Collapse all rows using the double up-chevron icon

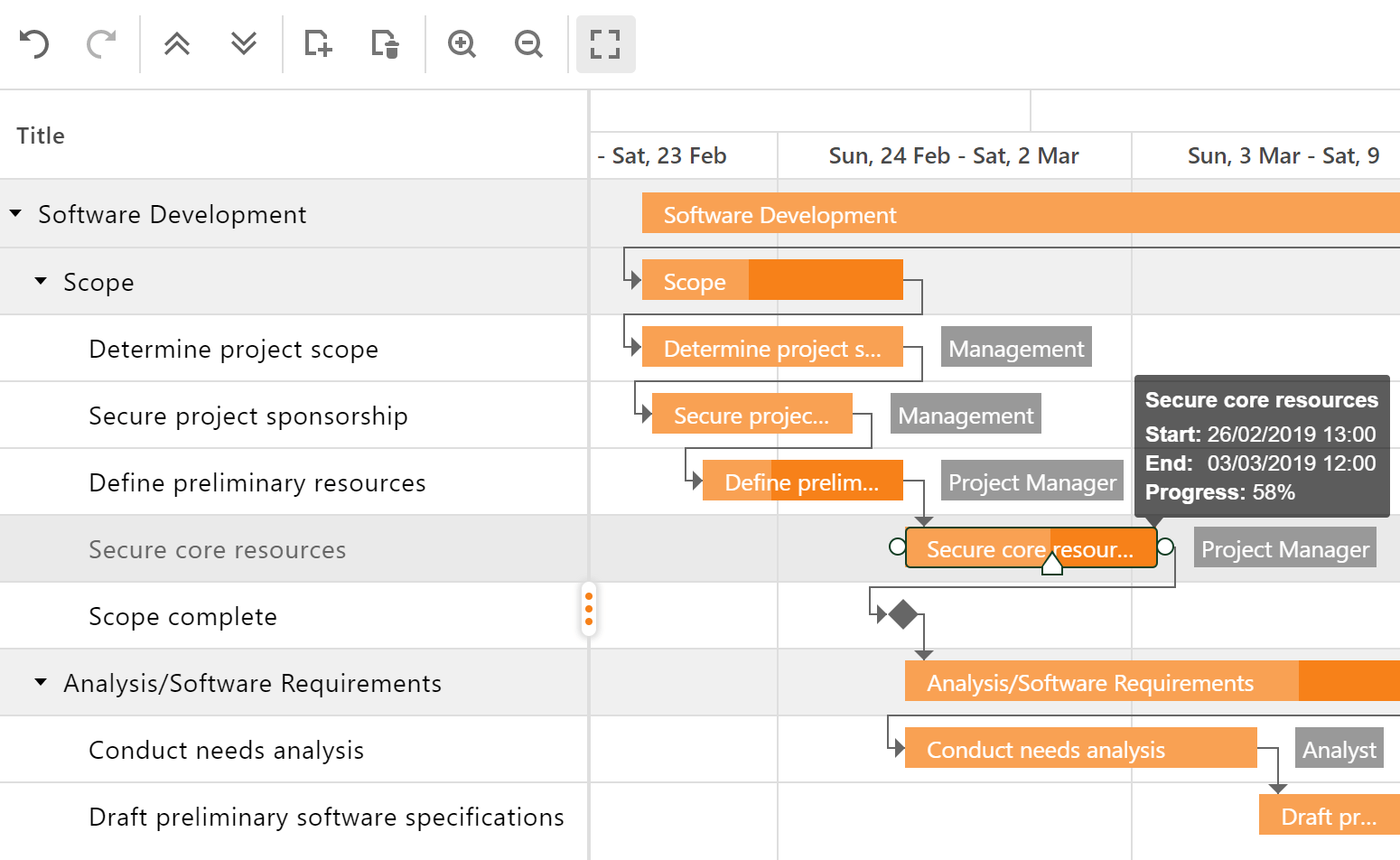(x=177, y=43)
